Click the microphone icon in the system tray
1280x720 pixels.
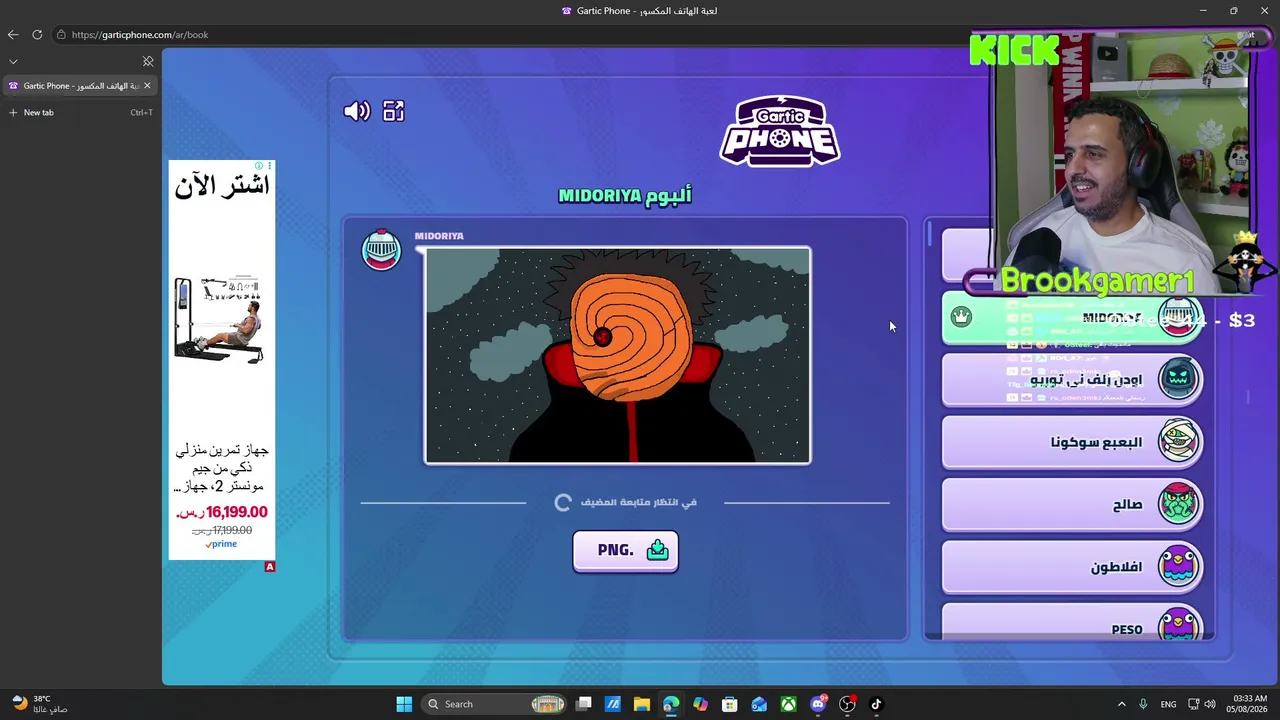pyautogui.click(x=1144, y=704)
